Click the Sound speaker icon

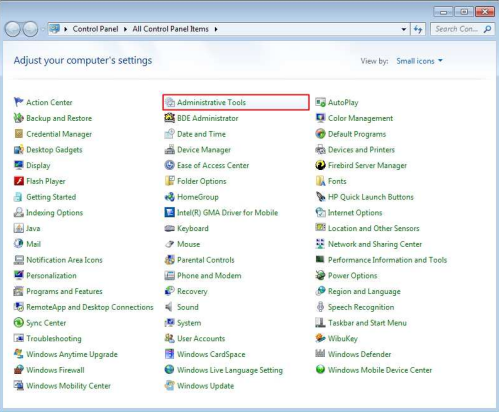coord(170,307)
